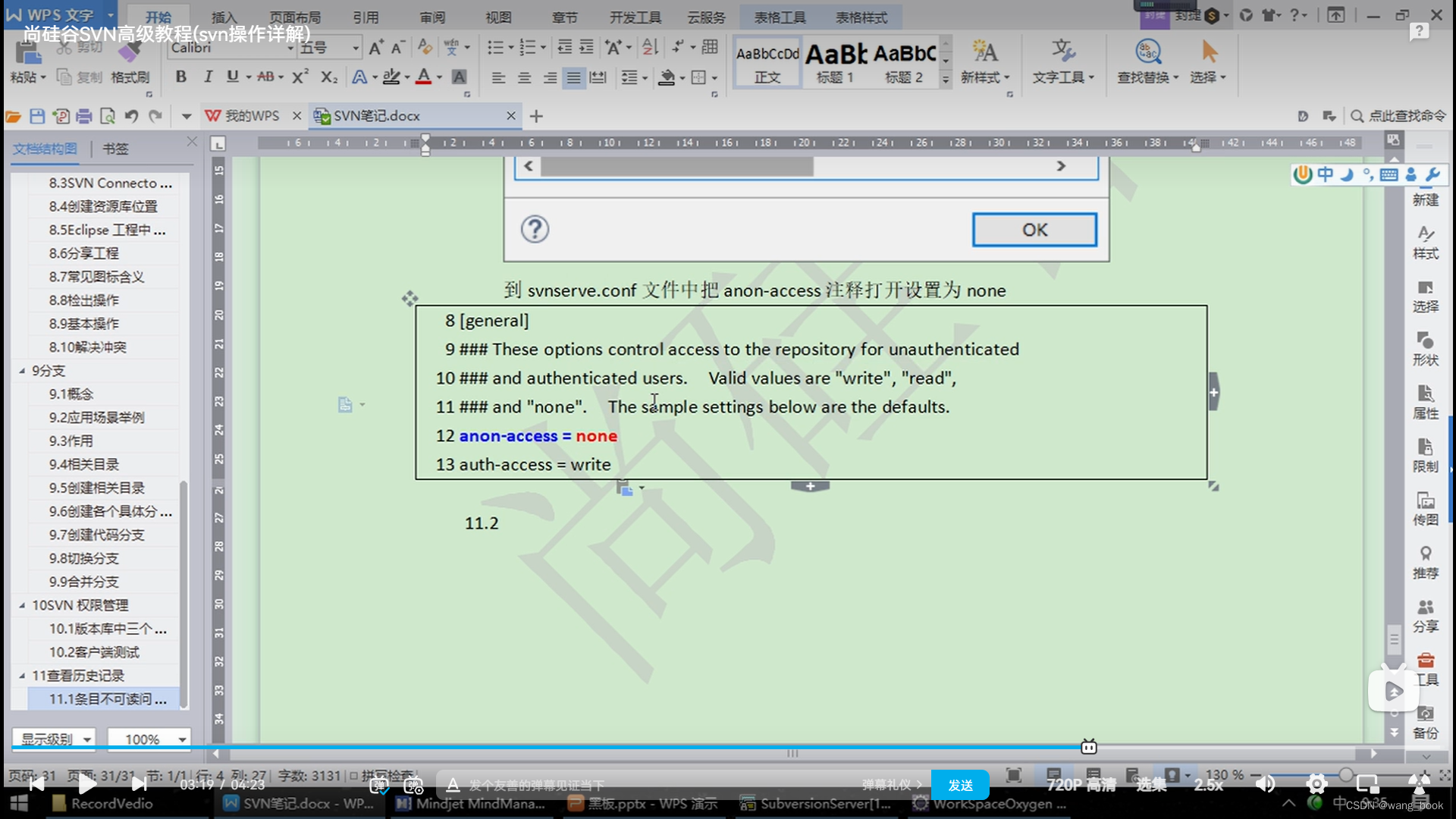Click the Send danmaku button
This screenshot has width=1456, height=819.
click(960, 786)
